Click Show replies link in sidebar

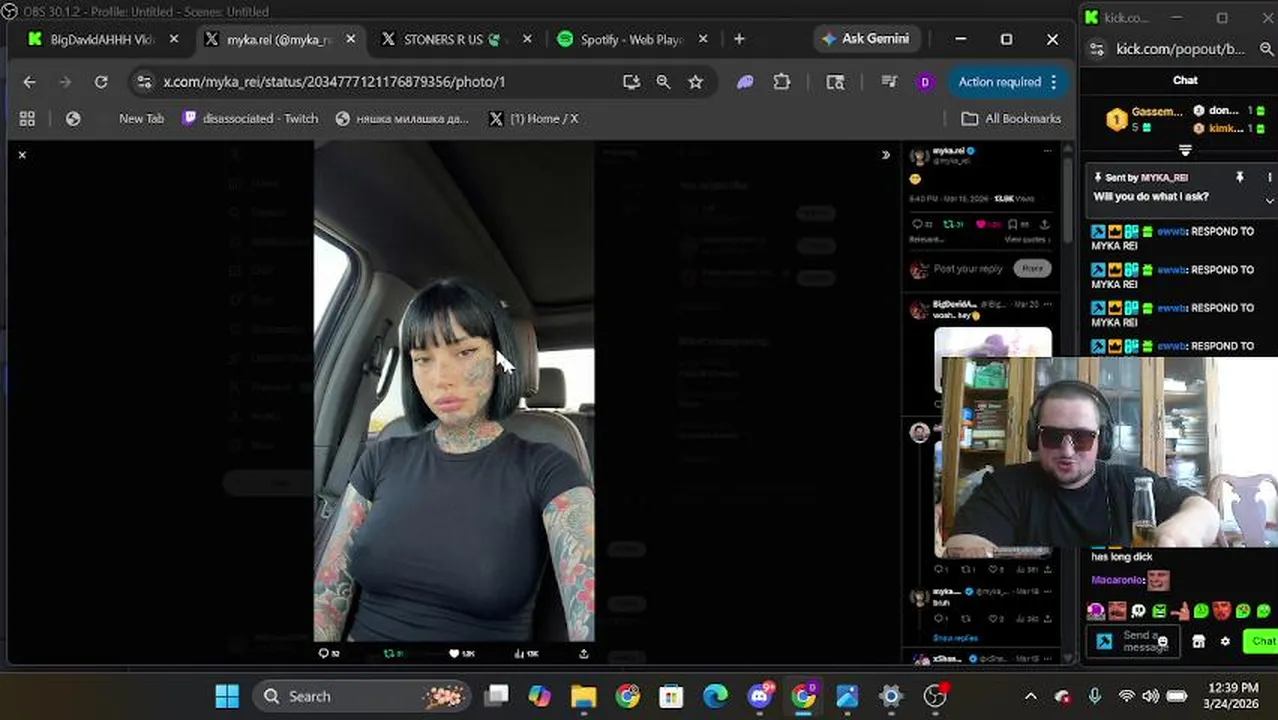(x=955, y=638)
